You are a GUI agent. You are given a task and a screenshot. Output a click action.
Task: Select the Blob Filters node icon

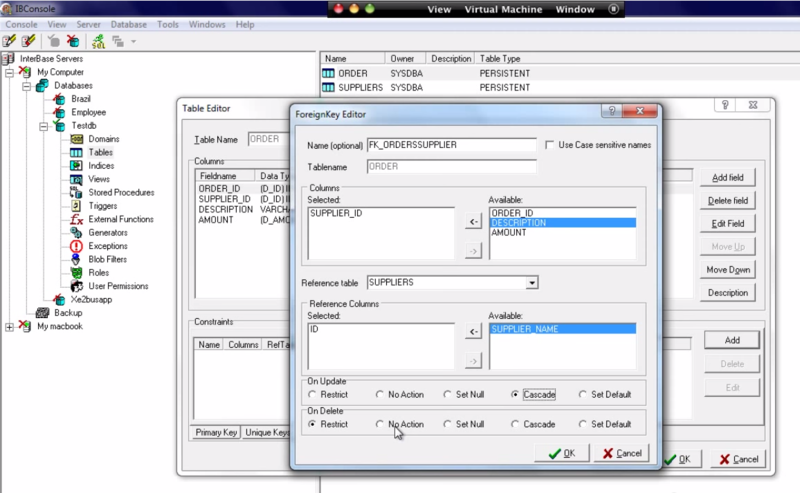pos(76,259)
